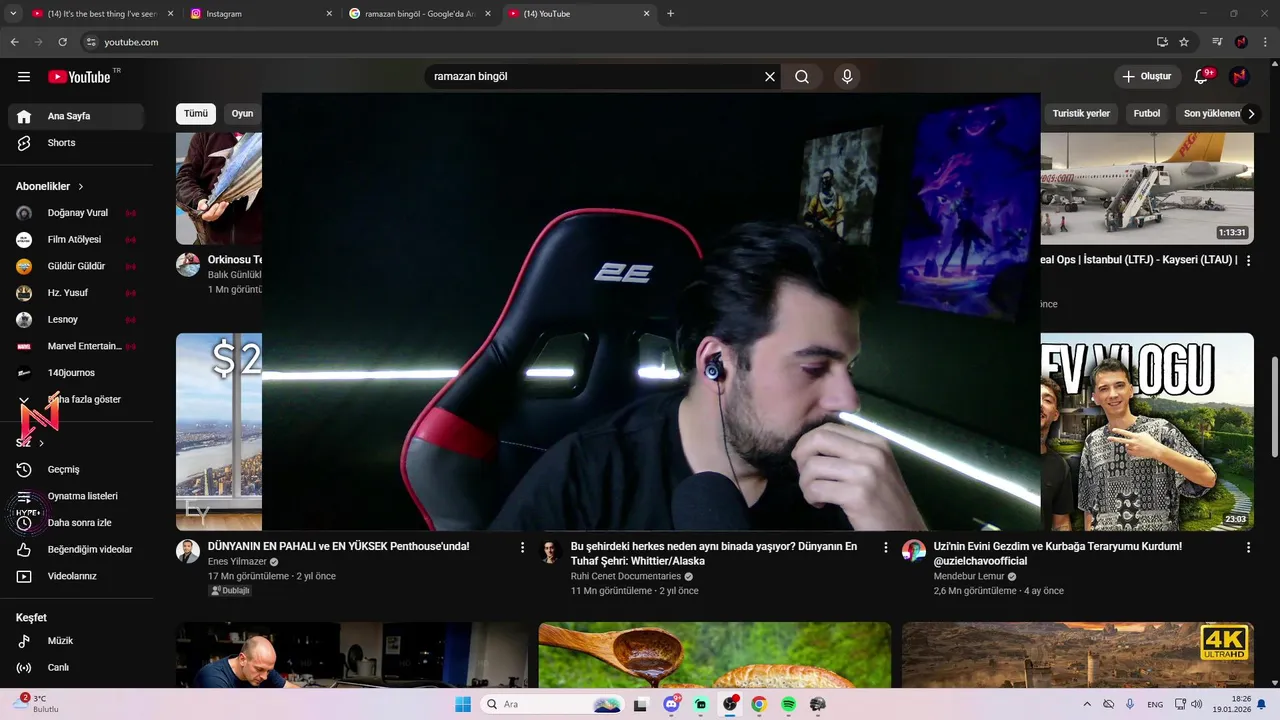1280x720 pixels.
Task: Click the install app icon in address bar
Action: [x=1162, y=42]
